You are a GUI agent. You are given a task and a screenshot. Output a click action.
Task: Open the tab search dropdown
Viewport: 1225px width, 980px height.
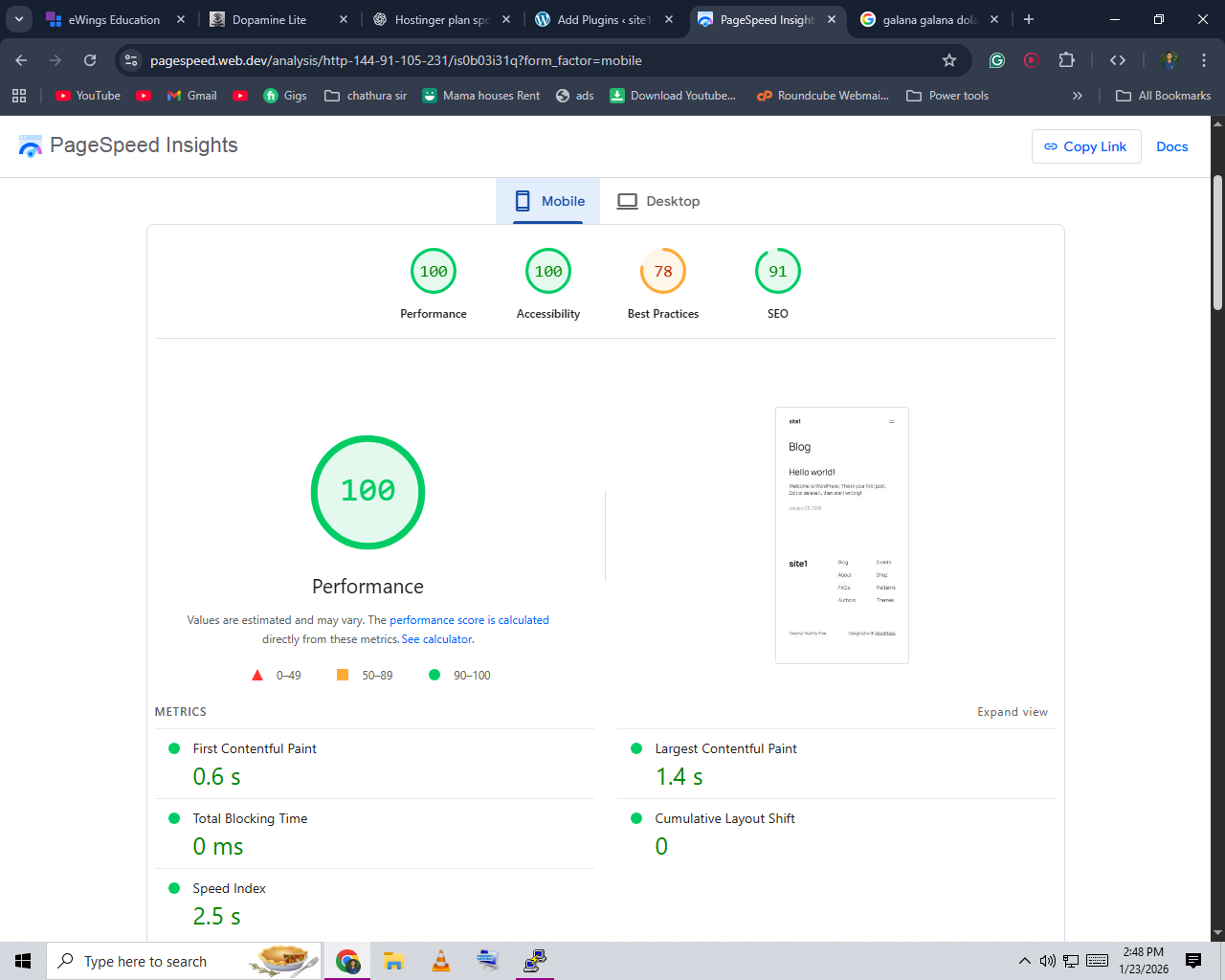tap(19, 19)
